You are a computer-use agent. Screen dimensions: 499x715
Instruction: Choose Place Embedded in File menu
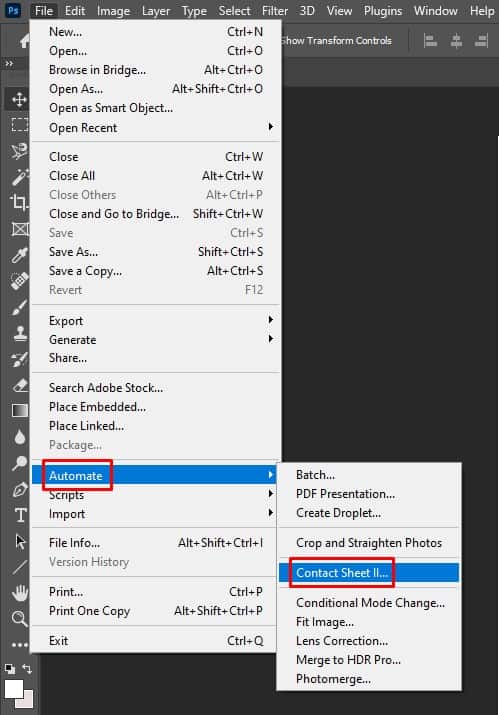155,407
